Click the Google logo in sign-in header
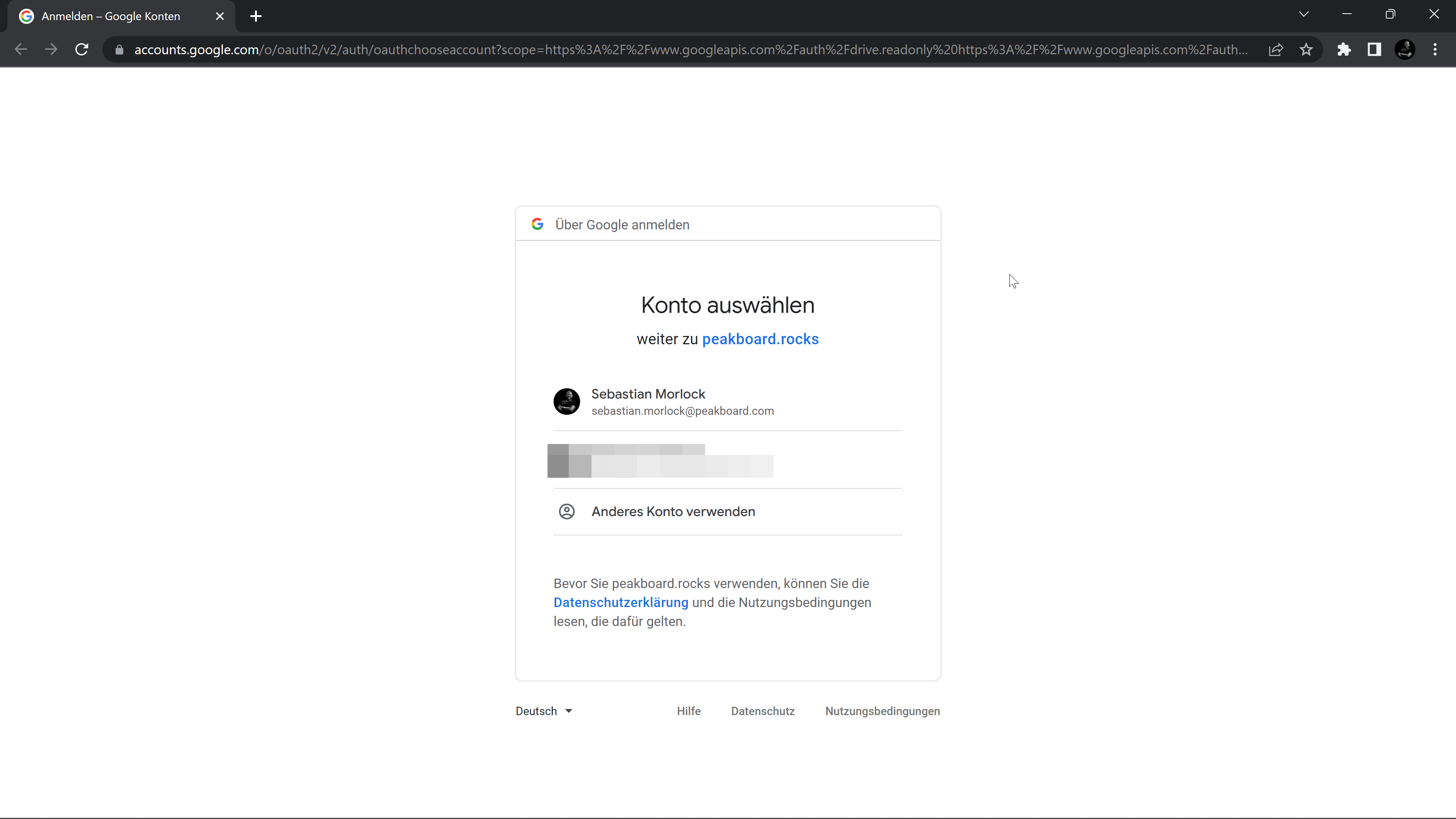The height and width of the screenshot is (819, 1456). [x=538, y=224]
